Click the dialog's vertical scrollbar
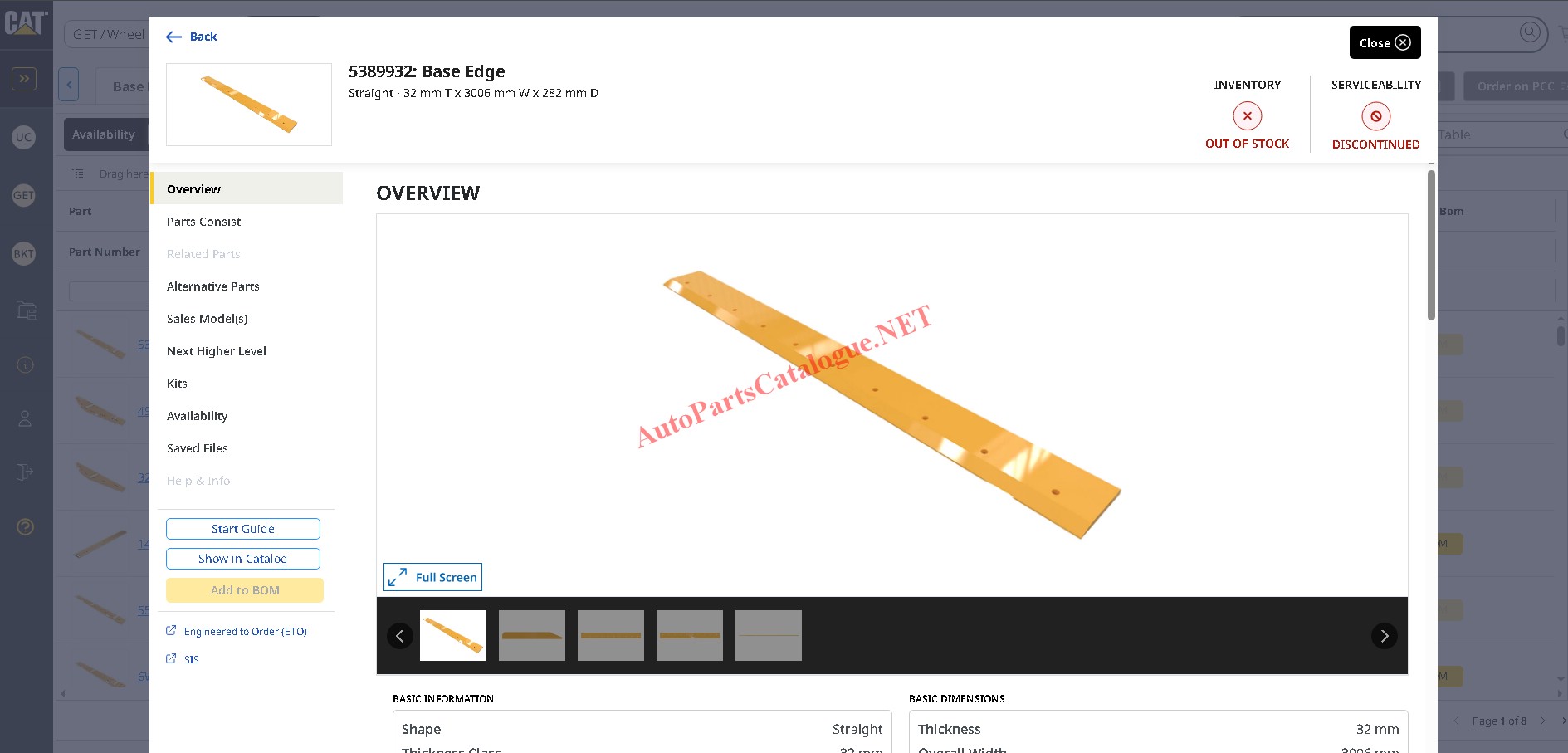This screenshot has height=753, width=1568. coord(1431,245)
